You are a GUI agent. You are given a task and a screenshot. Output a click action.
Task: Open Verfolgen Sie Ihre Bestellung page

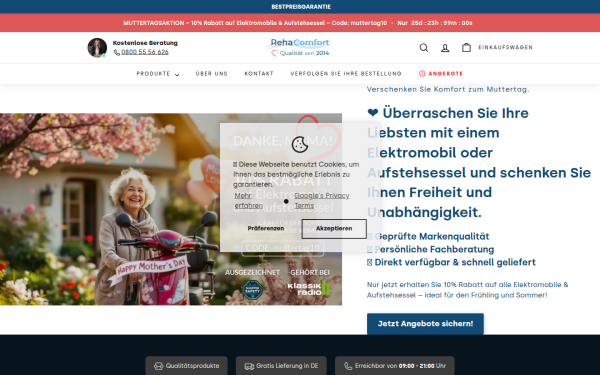[346, 73]
